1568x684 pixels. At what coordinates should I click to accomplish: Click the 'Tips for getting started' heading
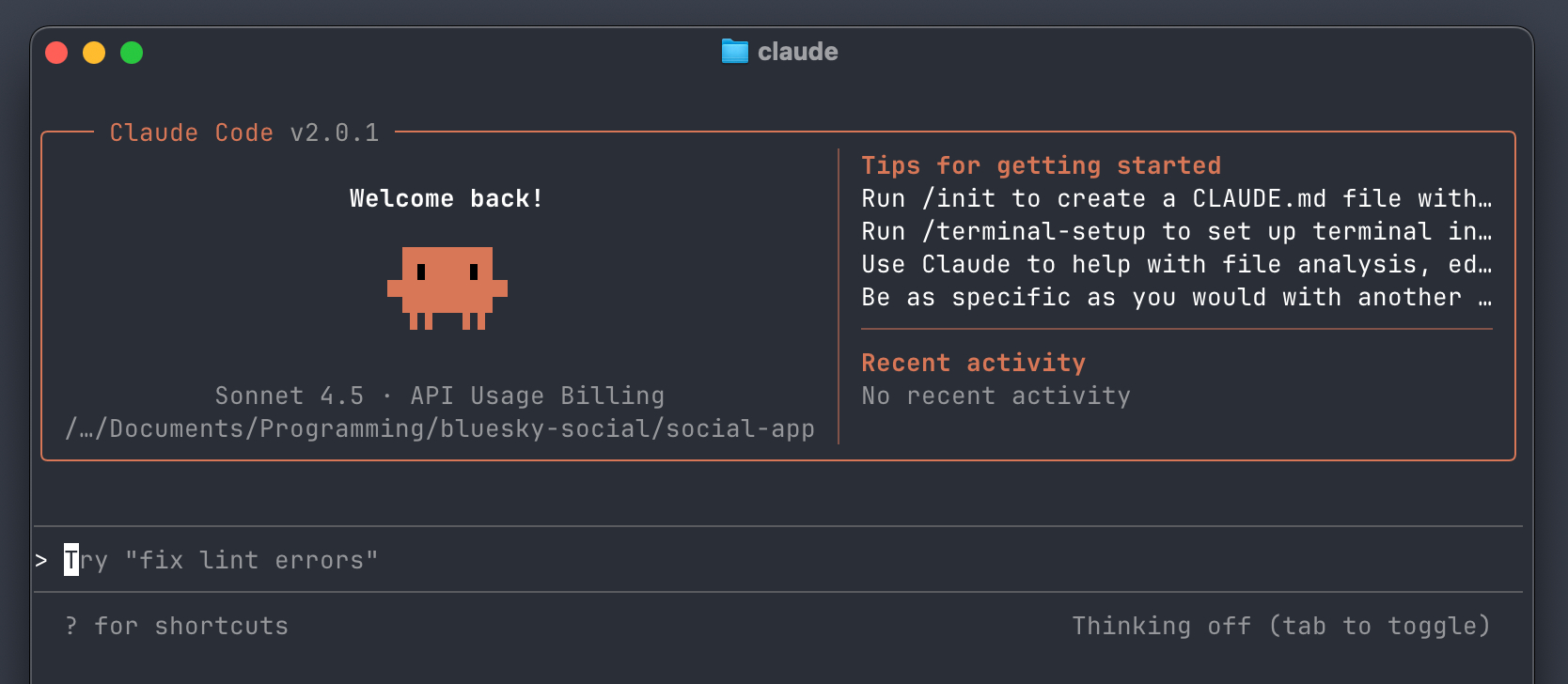[1041, 166]
